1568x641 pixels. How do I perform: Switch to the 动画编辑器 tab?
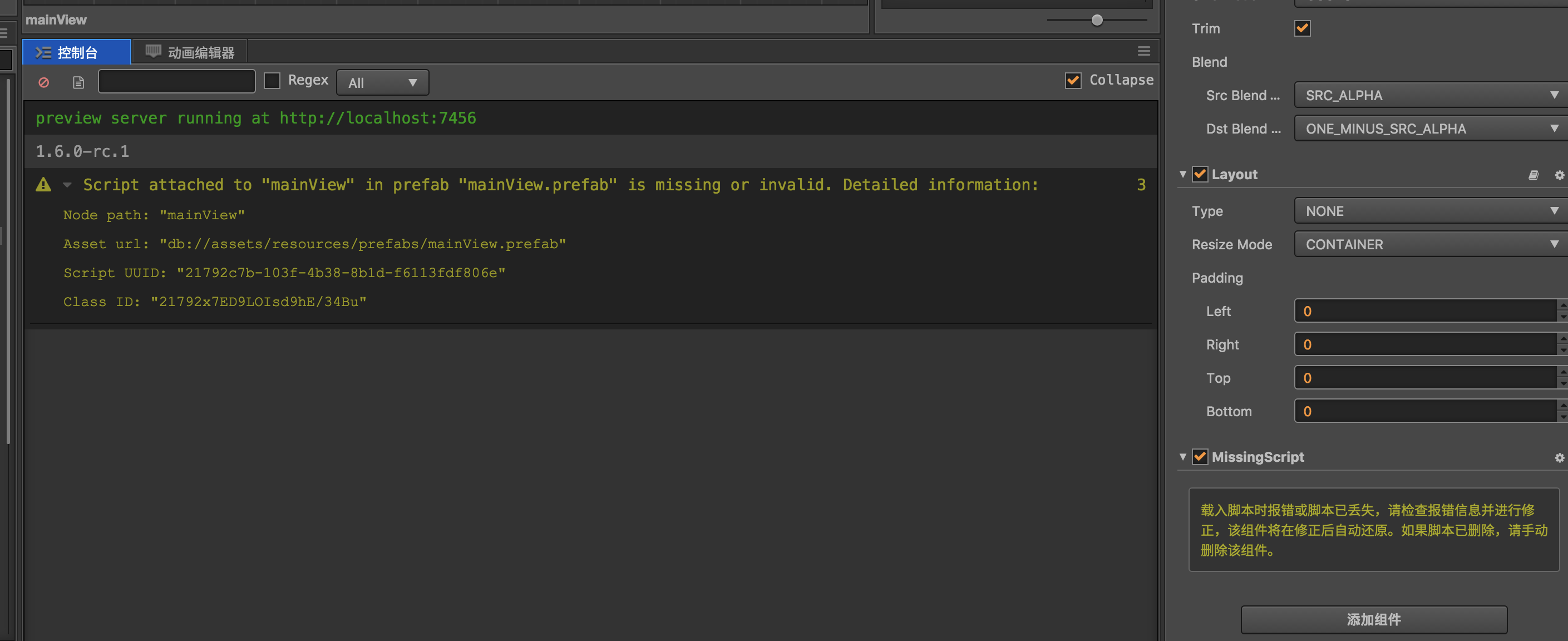coord(191,53)
